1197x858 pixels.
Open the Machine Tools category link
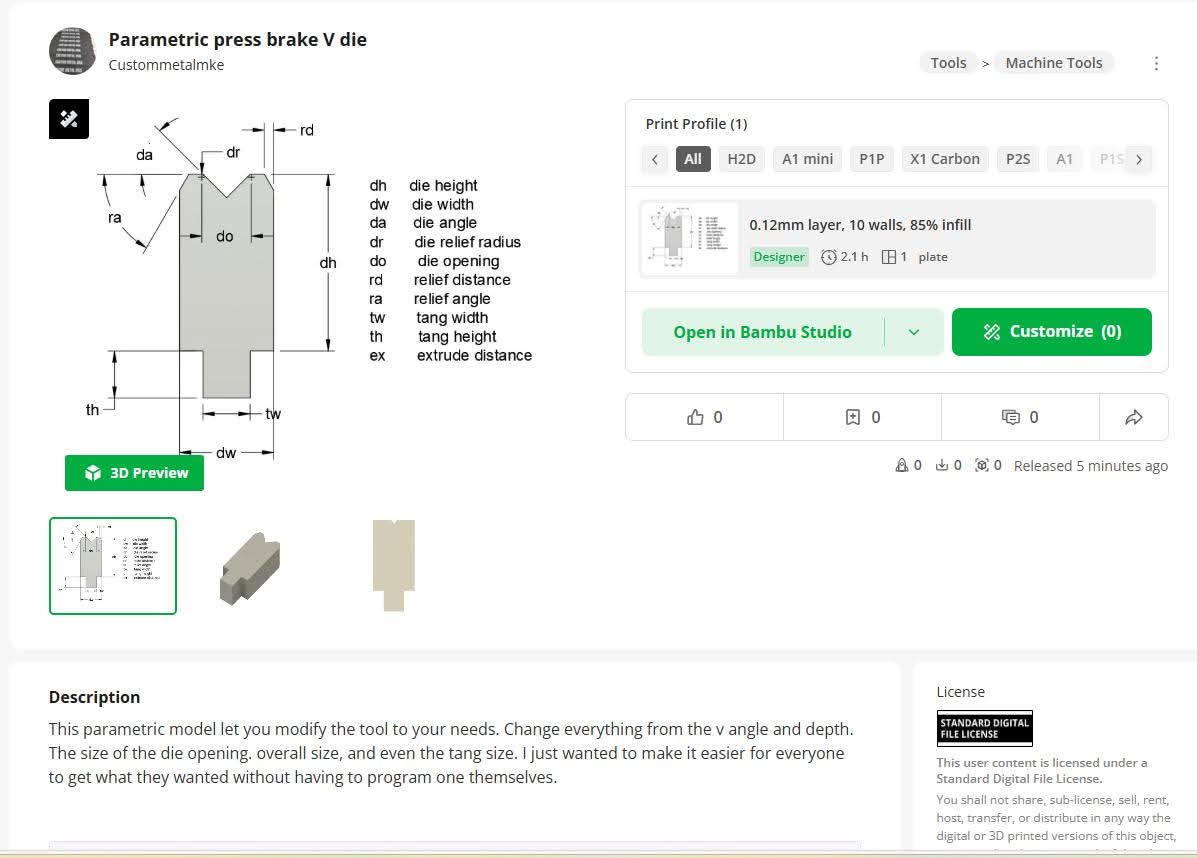(x=1053, y=63)
